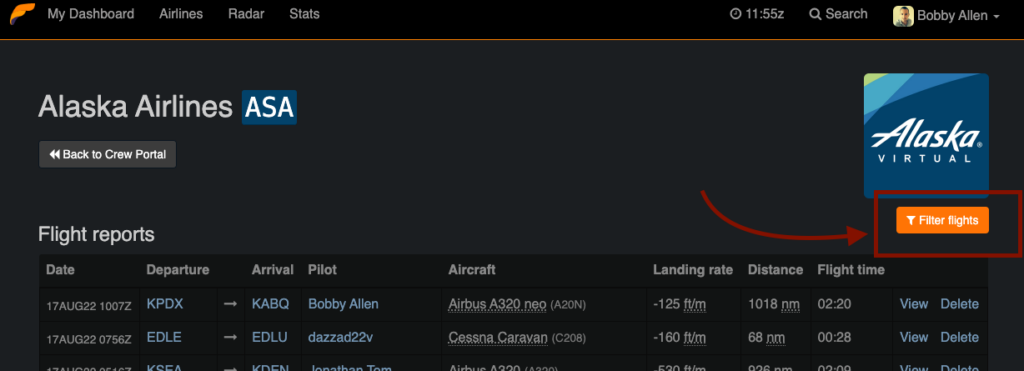Click the Back to Crew Portal button
This screenshot has width=1024, height=371.
(108, 155)
